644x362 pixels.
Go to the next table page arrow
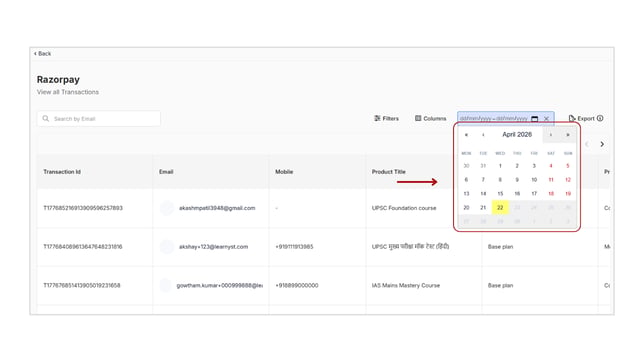coord(602,144)
